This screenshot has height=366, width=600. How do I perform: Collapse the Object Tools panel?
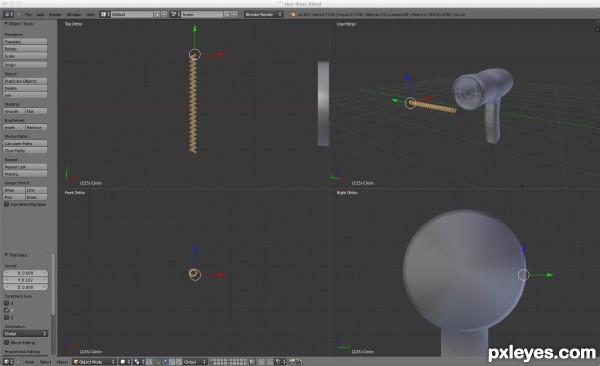[6, 24]
